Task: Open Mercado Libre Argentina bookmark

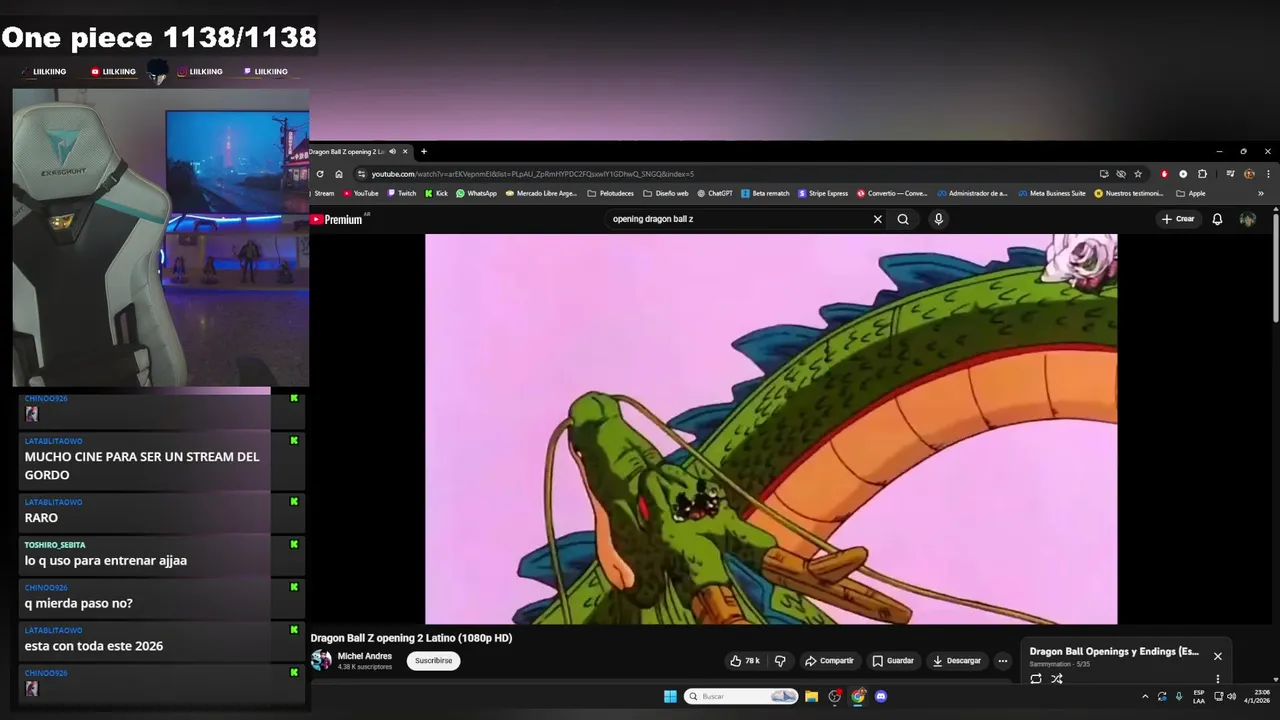Action: click(541, 194)
